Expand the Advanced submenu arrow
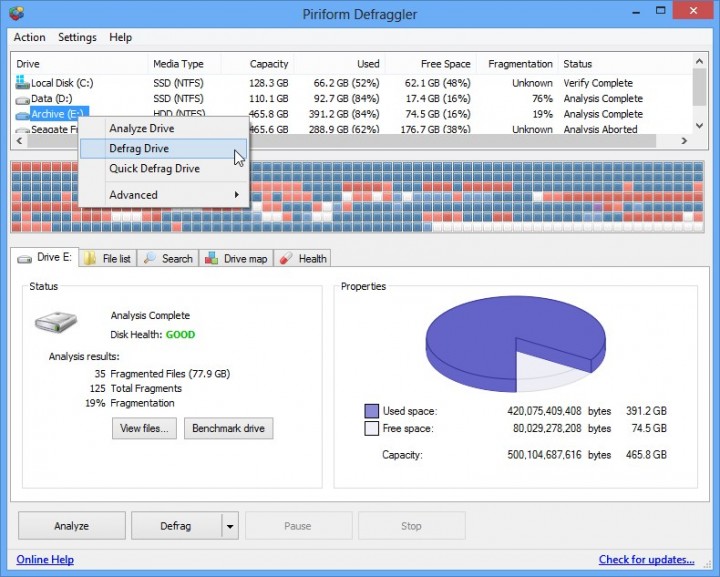 tap(236, 195)
